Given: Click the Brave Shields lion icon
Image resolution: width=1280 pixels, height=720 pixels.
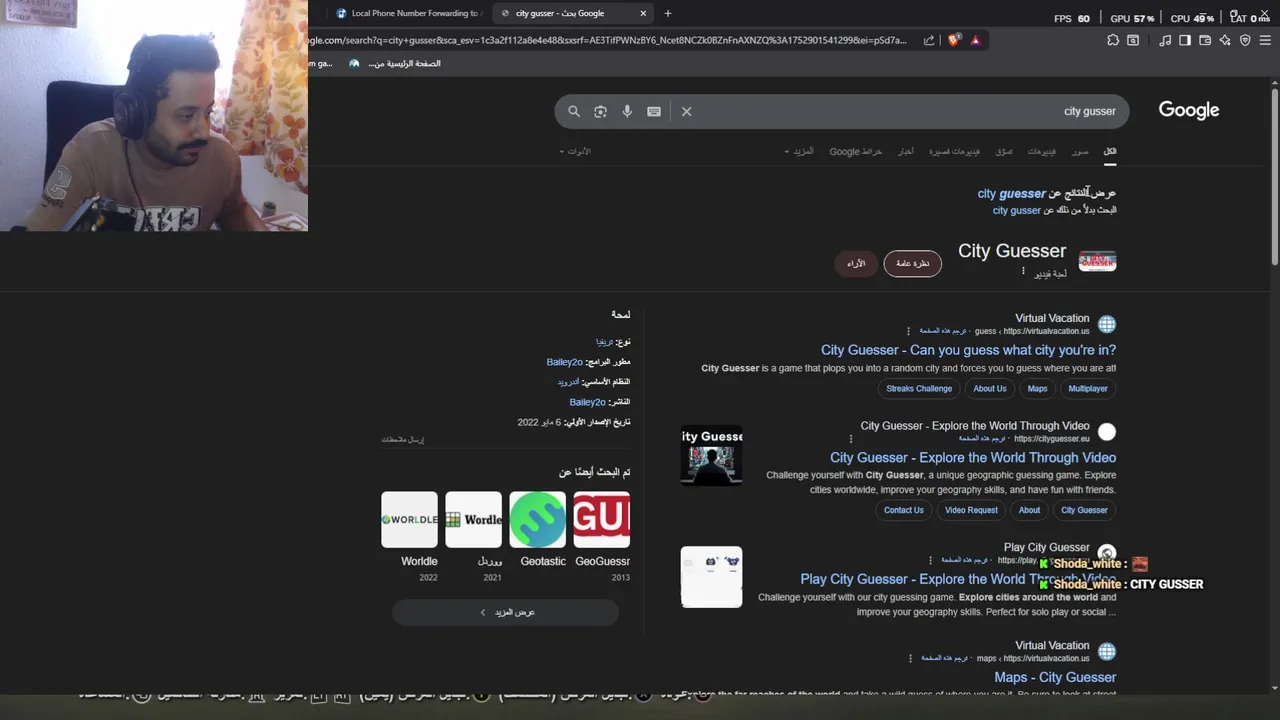Looking at the screenshot, I should pos(954,40).
